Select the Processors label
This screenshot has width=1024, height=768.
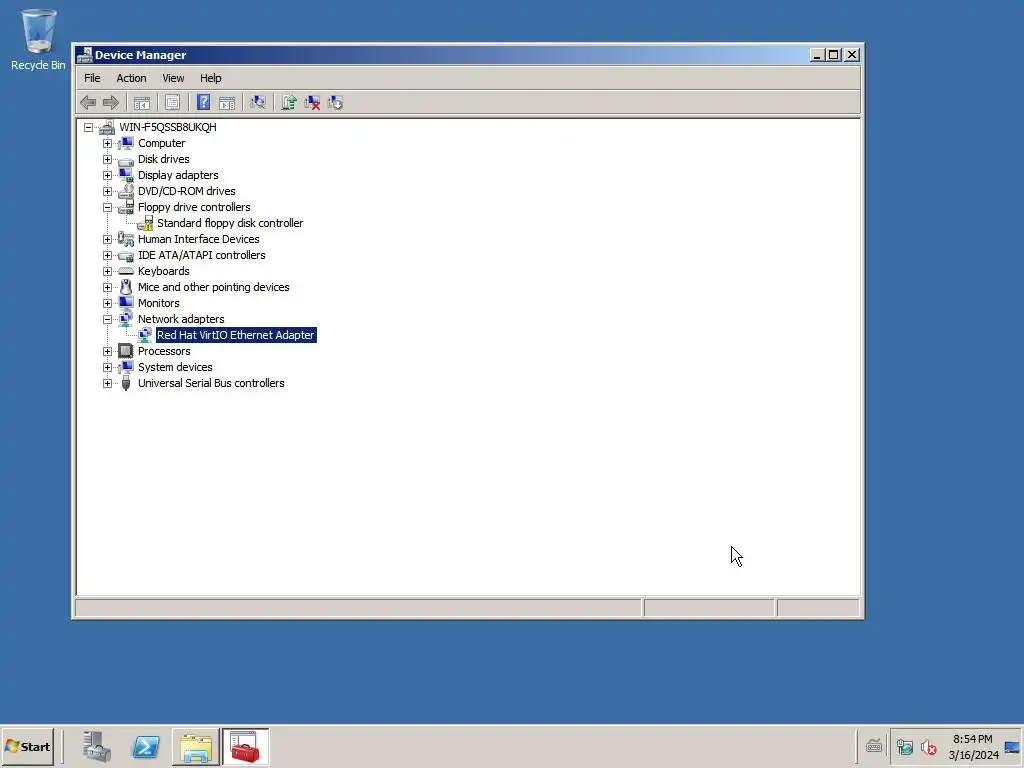point(164,351)
